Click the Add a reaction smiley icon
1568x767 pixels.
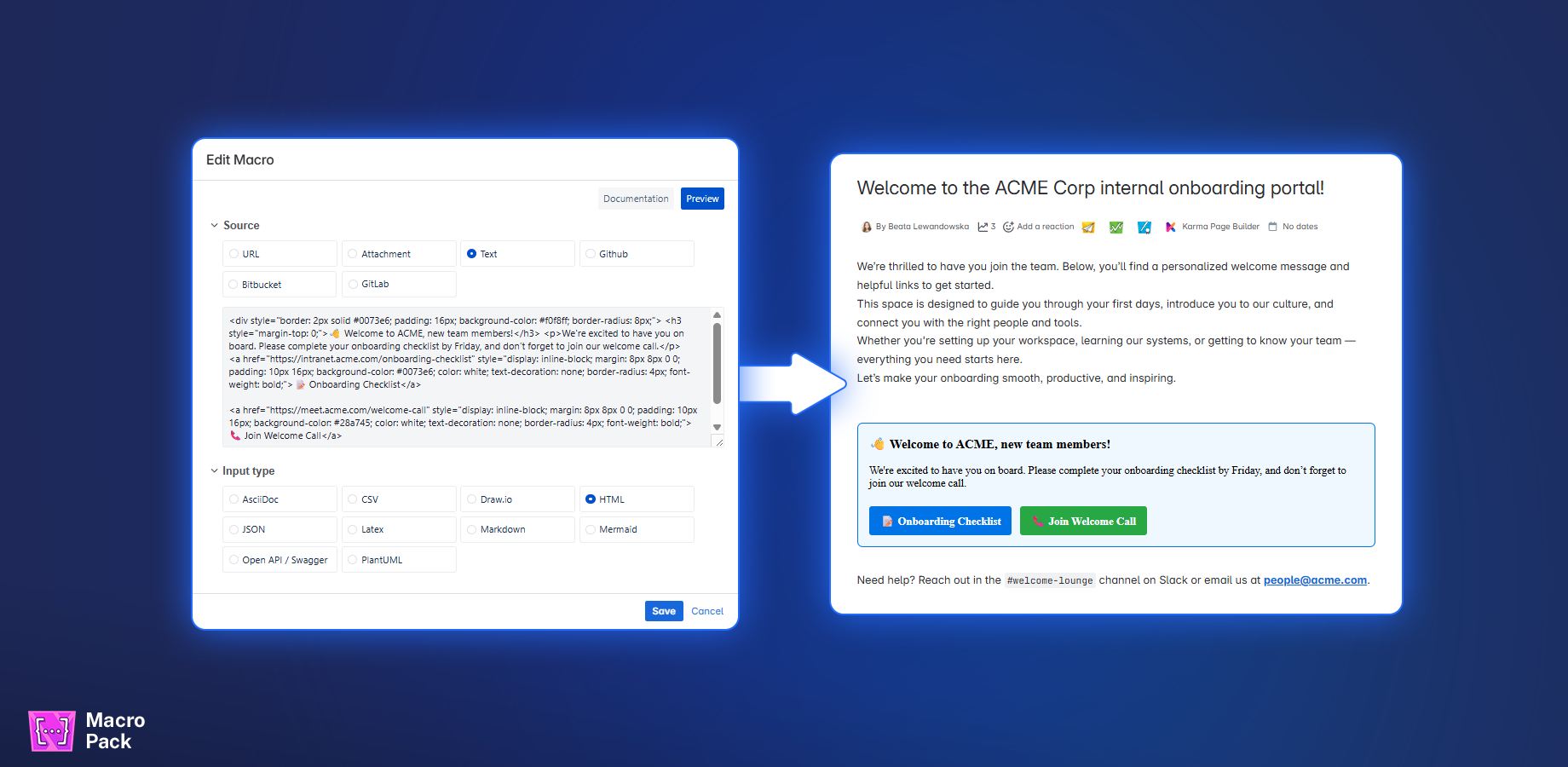pyautogui.click(x=1008, y=227)
